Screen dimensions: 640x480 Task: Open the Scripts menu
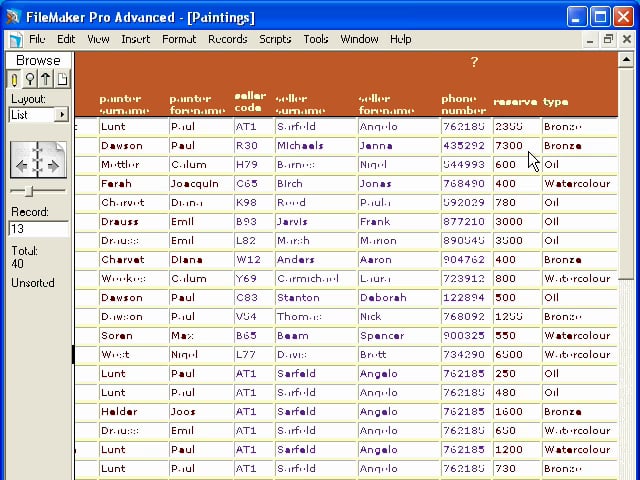pos(275,39)
